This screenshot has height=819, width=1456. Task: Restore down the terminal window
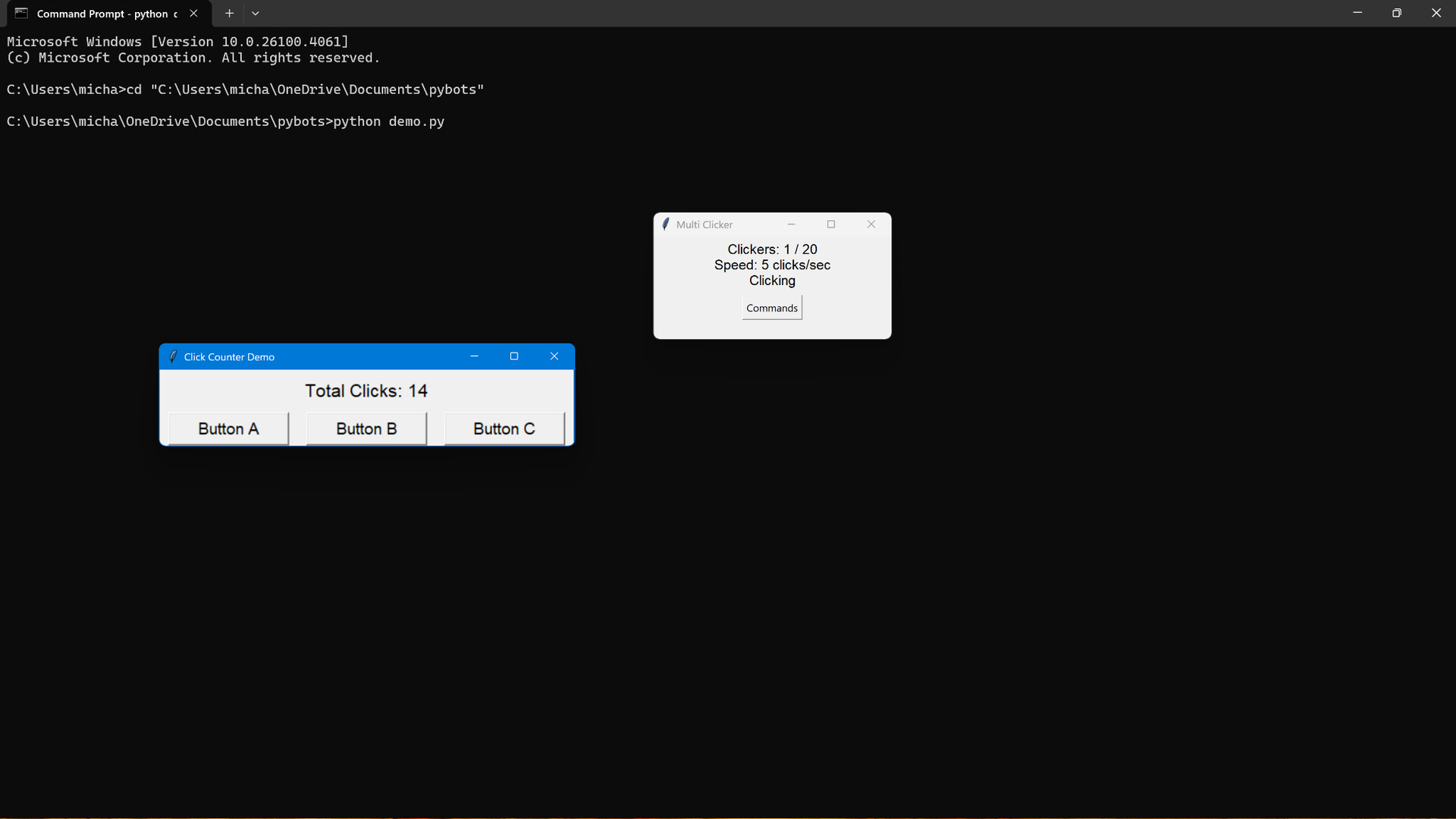pos(1396,14)
